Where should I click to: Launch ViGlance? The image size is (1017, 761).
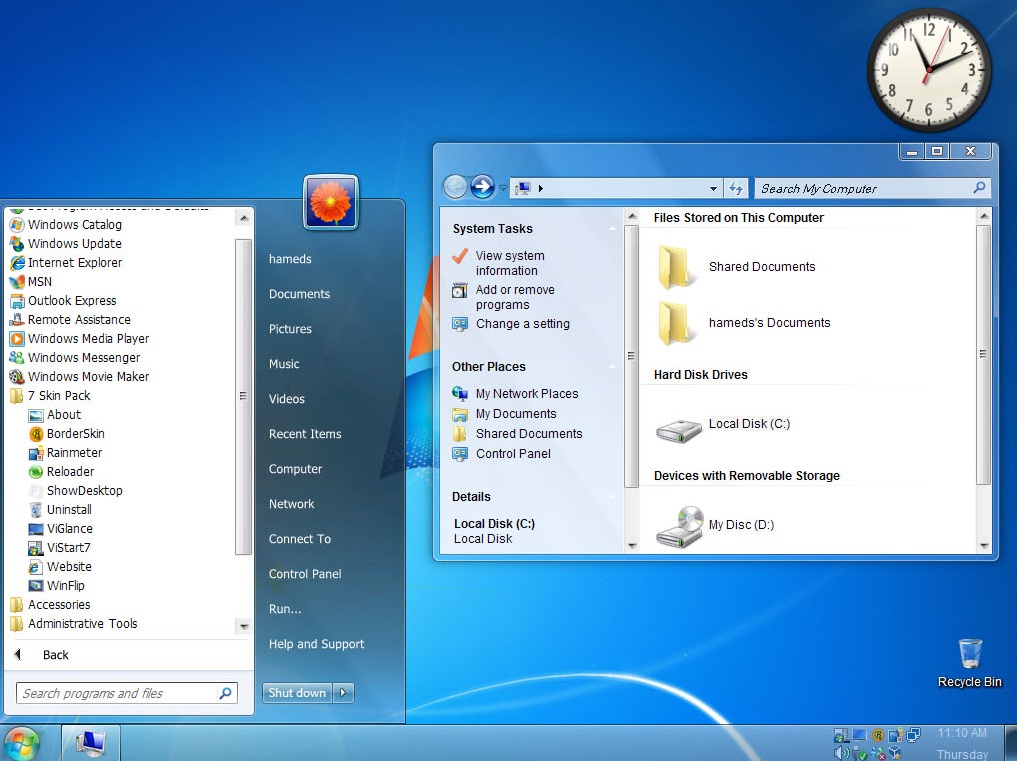pos(60,529)
